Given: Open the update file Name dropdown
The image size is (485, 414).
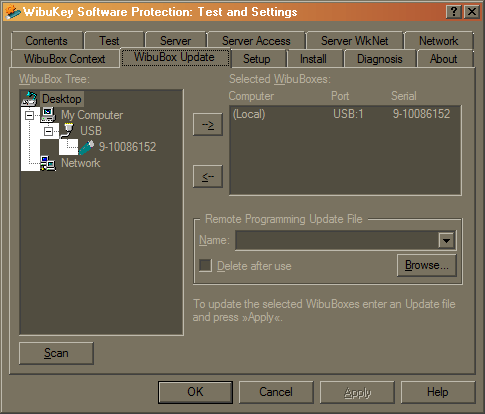Looking at the screenshot, I should [x=446, y=240].
